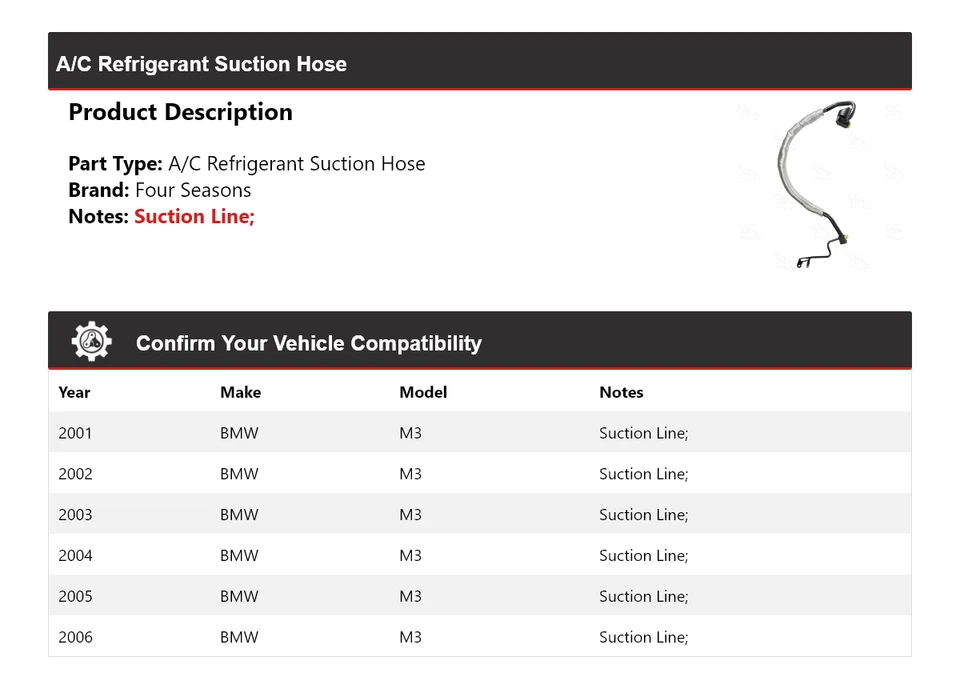The image size is (960, 689).
Task: Select the 2002 year cell
Action: 75,474
